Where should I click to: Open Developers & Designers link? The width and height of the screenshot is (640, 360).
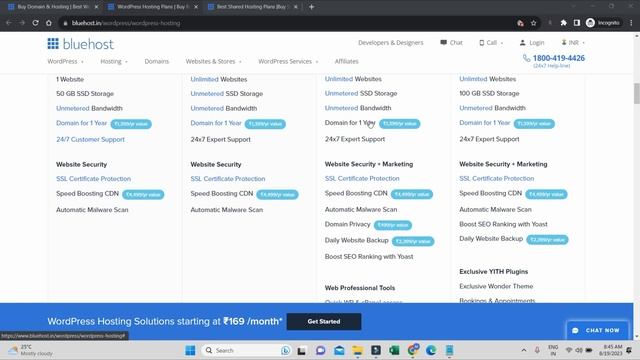(x=391, y=42)
